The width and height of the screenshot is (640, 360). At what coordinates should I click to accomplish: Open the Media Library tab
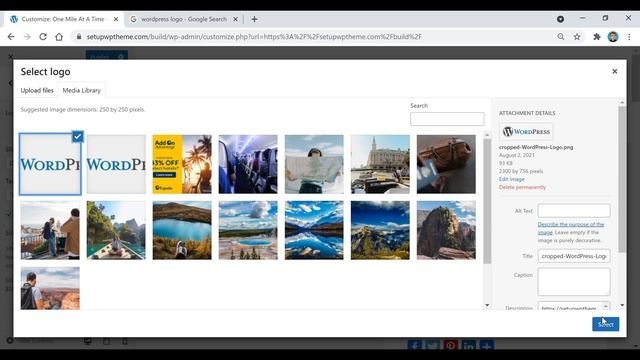[82, 90]
